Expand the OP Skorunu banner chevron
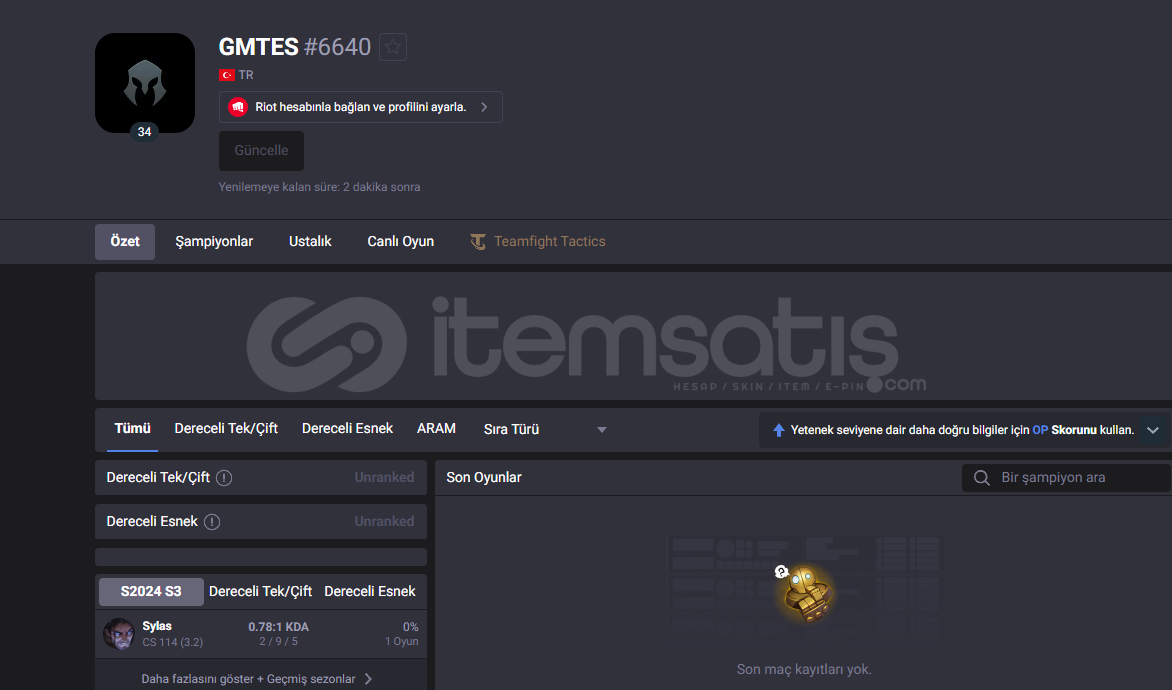The height and width of the screenshot is (690, 1172). (1153, 430)
